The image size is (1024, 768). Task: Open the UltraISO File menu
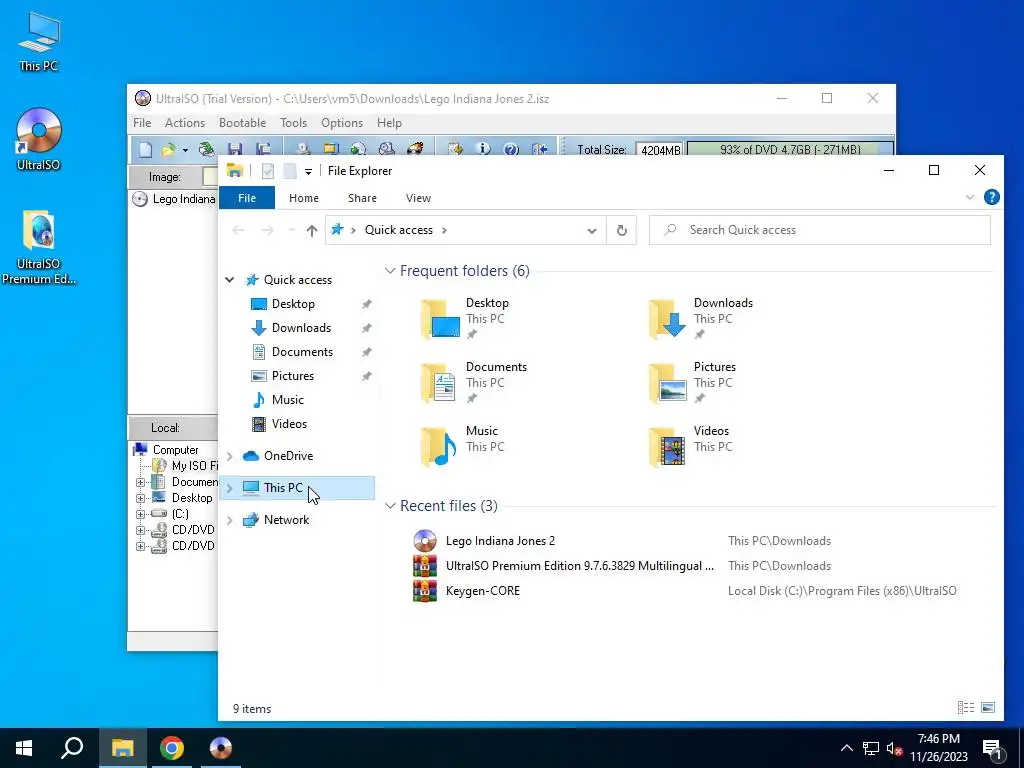point(142,123)
